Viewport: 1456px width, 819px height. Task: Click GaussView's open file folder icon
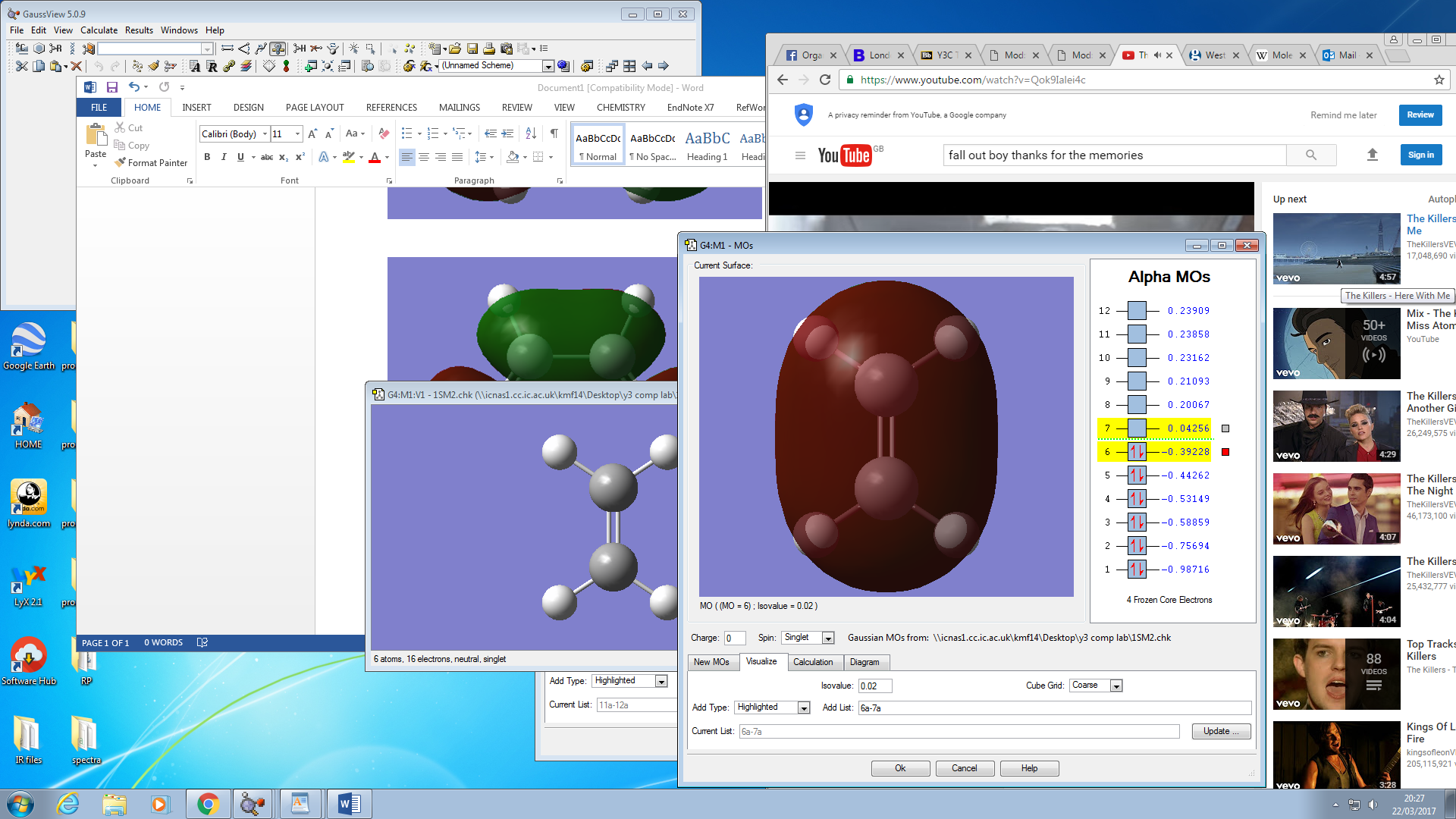454,49
